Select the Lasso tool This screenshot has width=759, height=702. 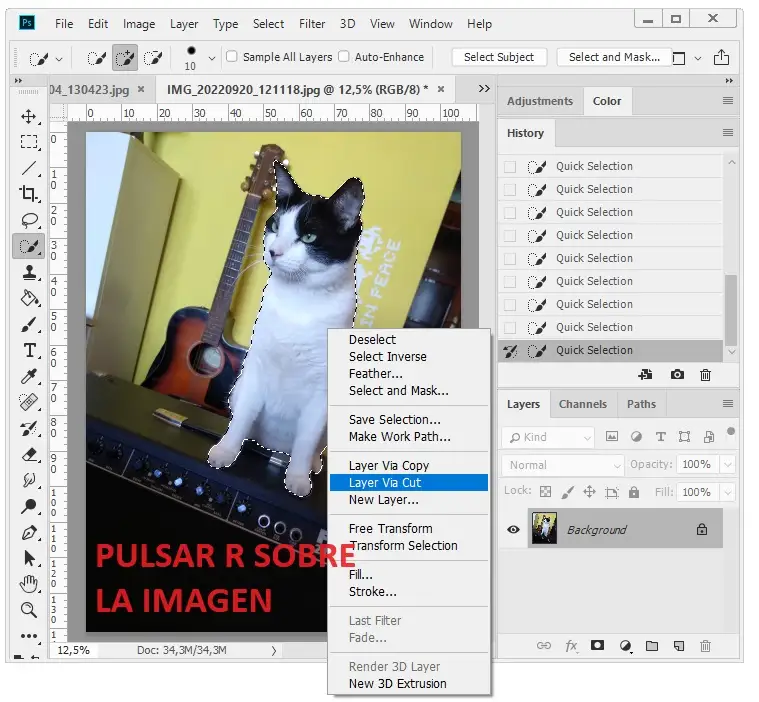point(29,220)
